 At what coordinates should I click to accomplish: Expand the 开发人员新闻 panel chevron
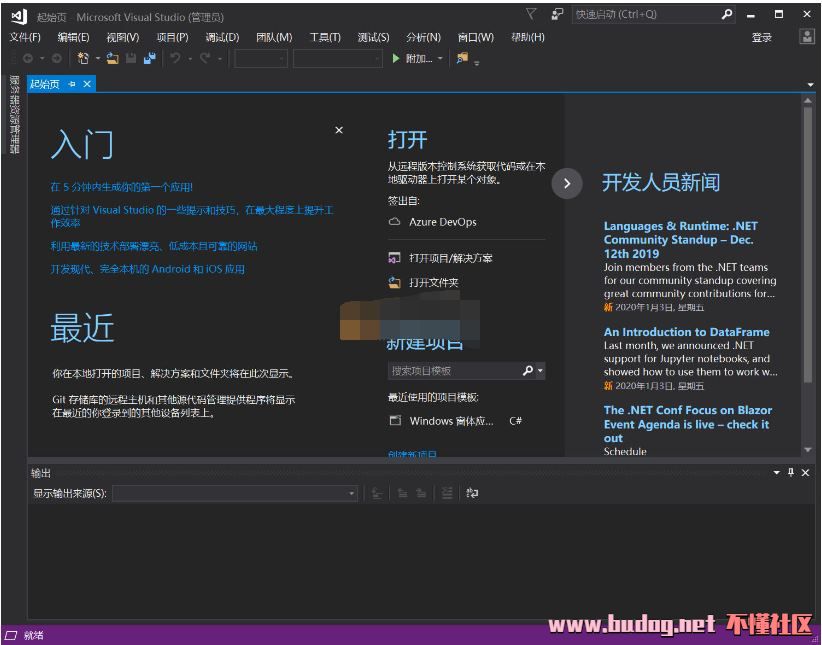point(567,183)
